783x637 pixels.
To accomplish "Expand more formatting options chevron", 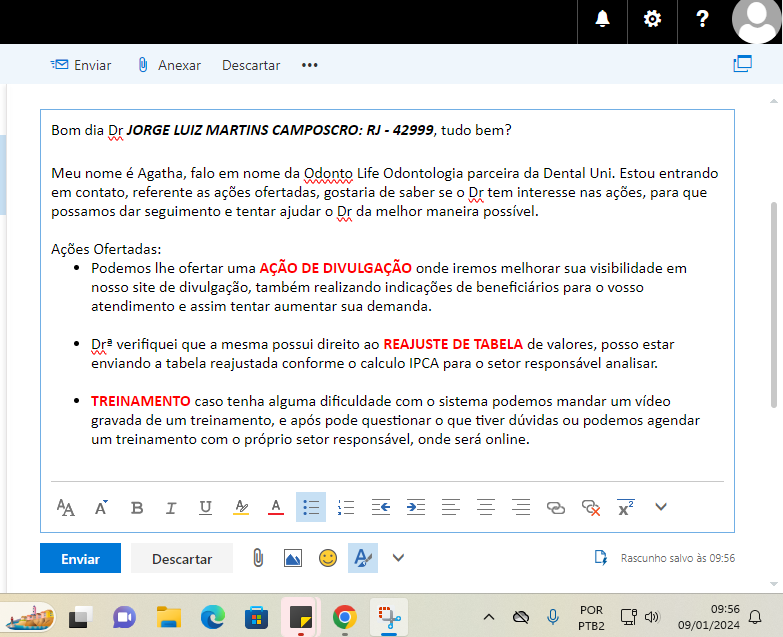I will [x=661, y=507].
